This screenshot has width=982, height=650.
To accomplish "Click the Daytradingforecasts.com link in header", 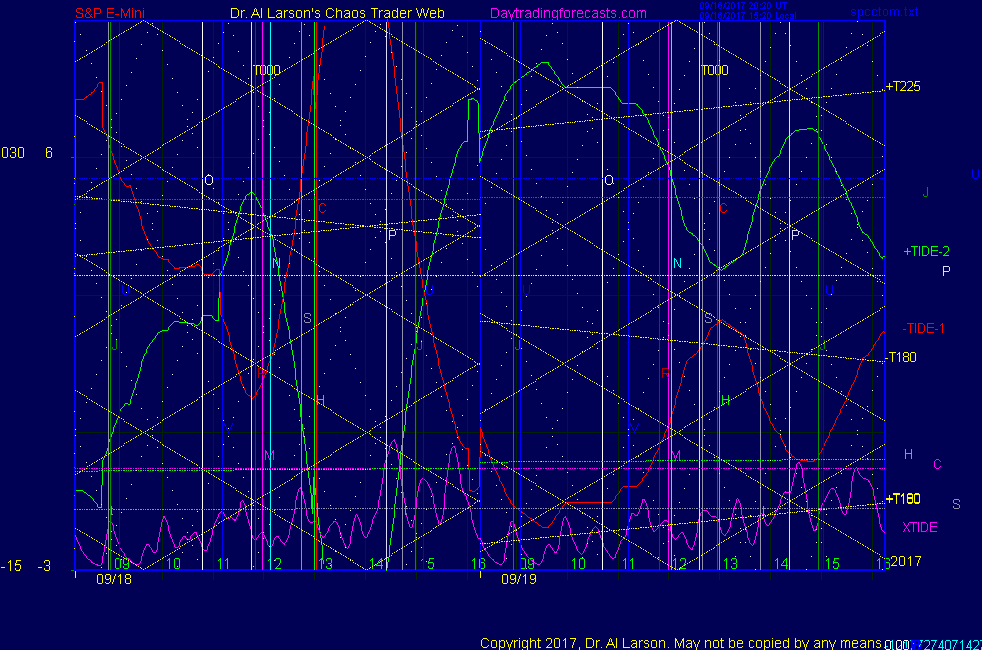I will [x=567, y=13].
